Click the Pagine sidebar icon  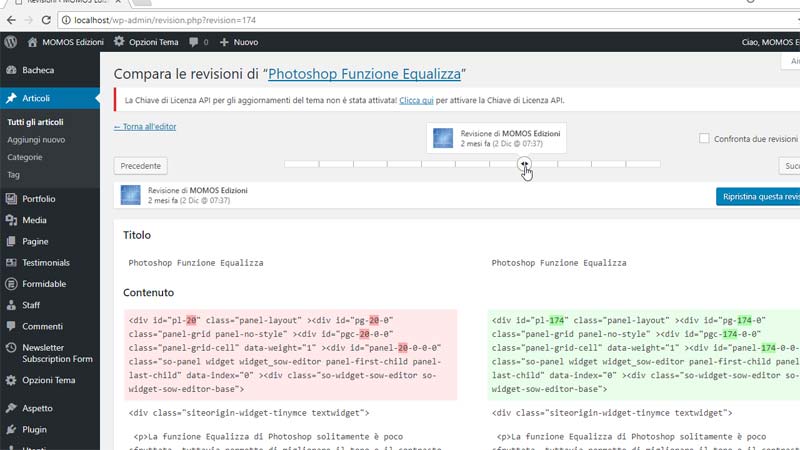click(11, 241)
